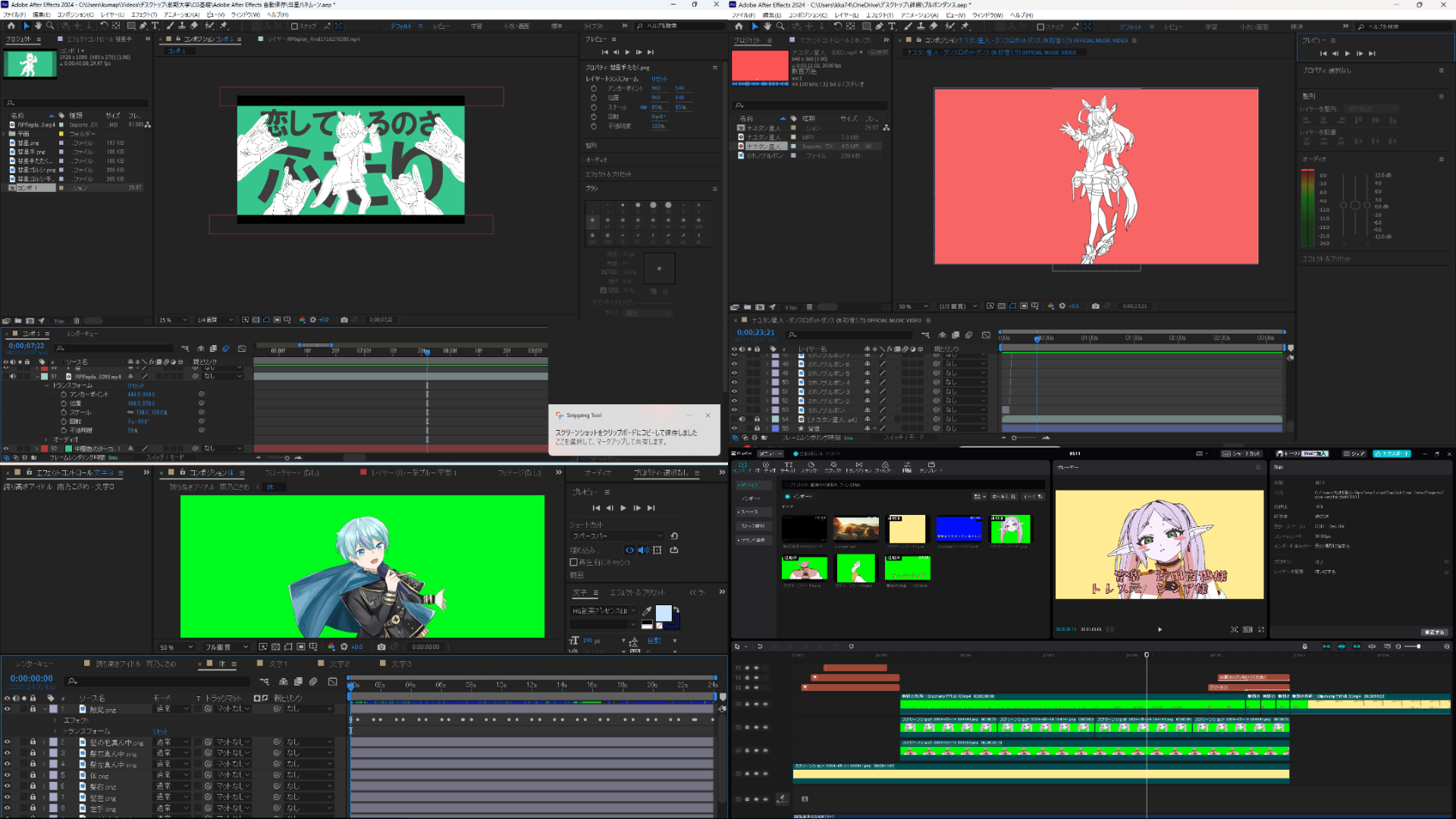
Task: Open the spacebar shortcut dropdown in bottom-left preview panel
Action: 617,536
